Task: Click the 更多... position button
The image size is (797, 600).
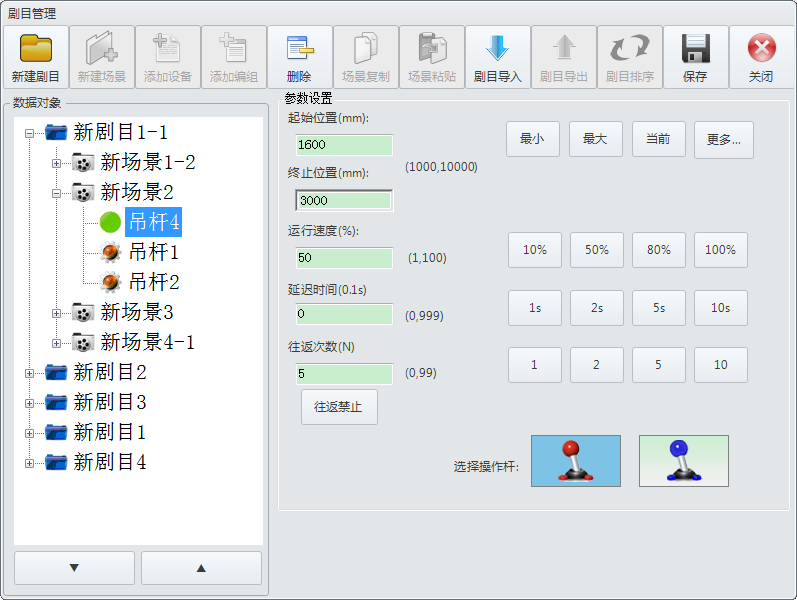Action: pyautogui.click(x=723, y=140)
